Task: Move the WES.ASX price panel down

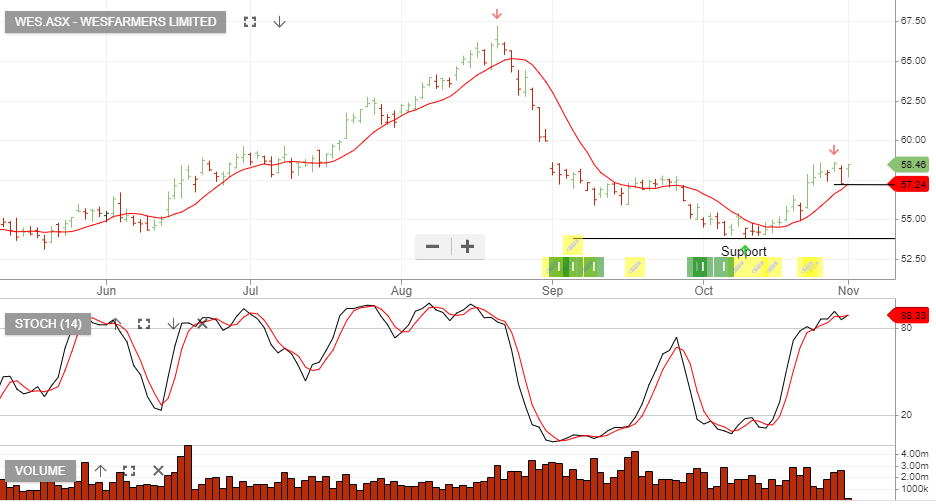Action: 279,22
